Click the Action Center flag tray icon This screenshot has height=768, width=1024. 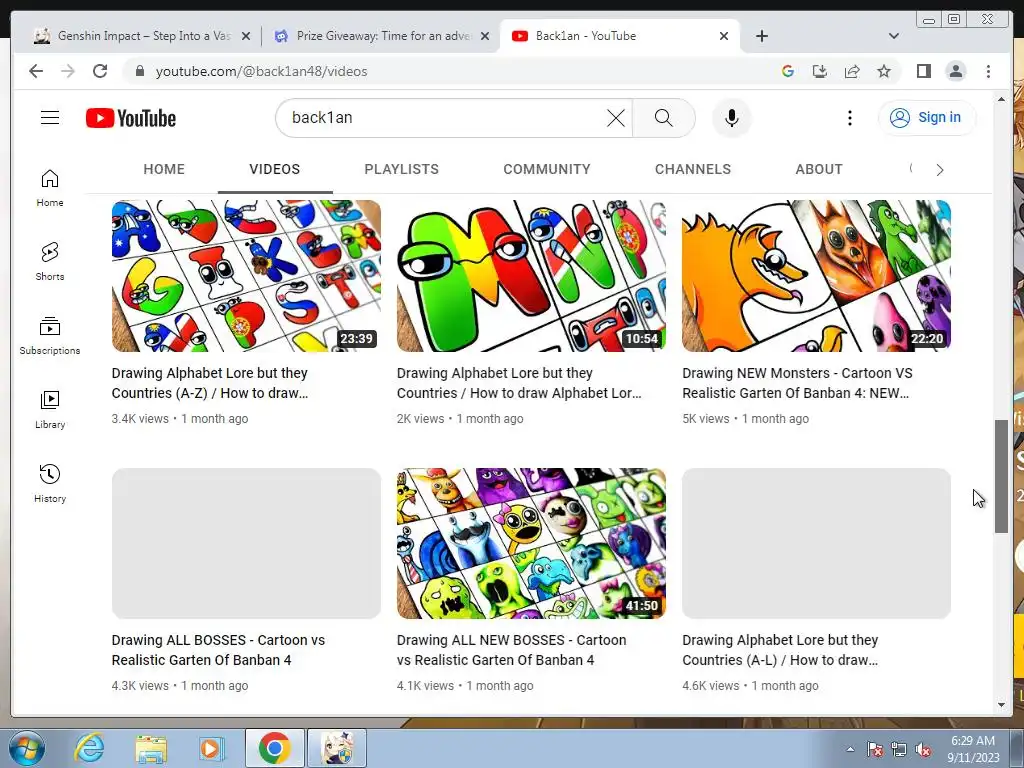coord(874,750)
